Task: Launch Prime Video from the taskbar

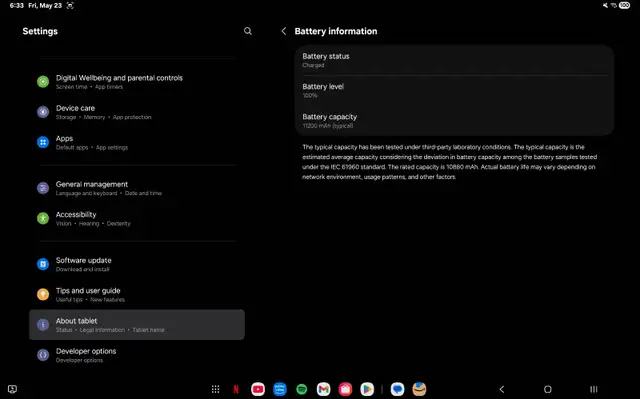Action: (x=280, y=389)
